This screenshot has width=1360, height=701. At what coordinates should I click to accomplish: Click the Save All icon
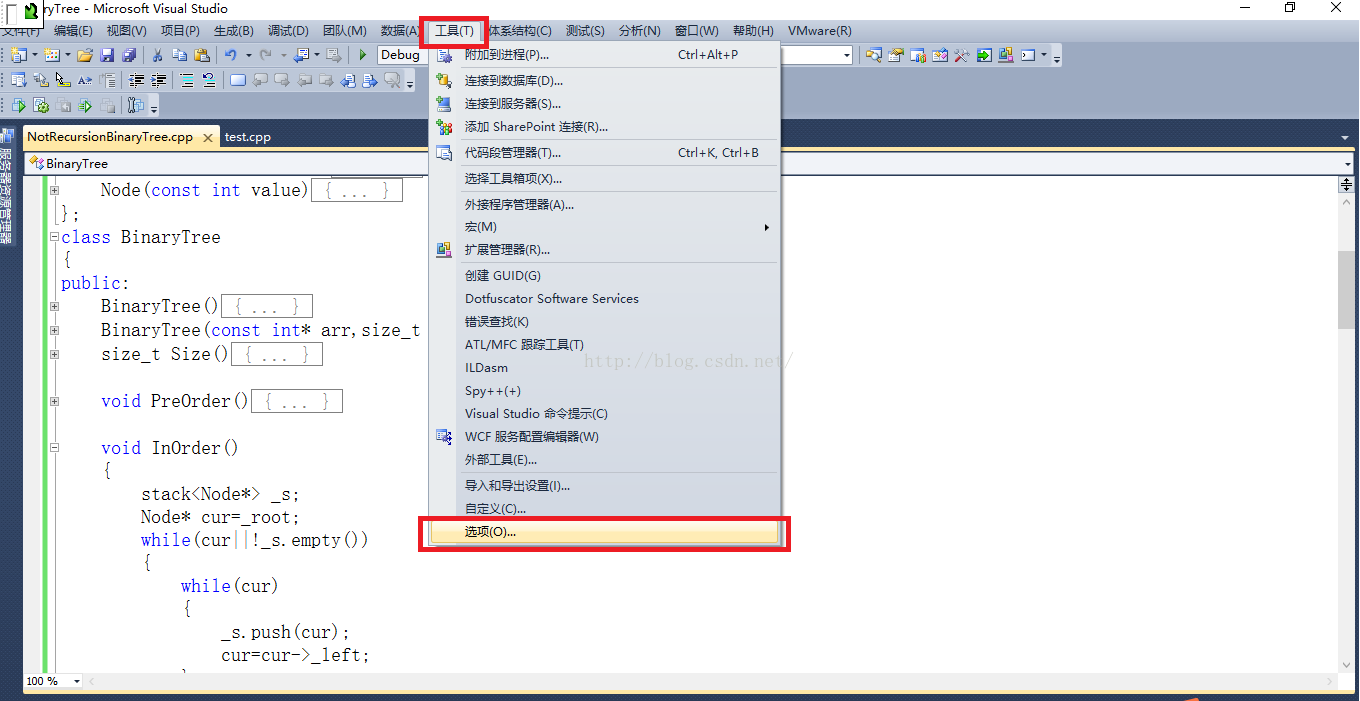click(130, 55)
